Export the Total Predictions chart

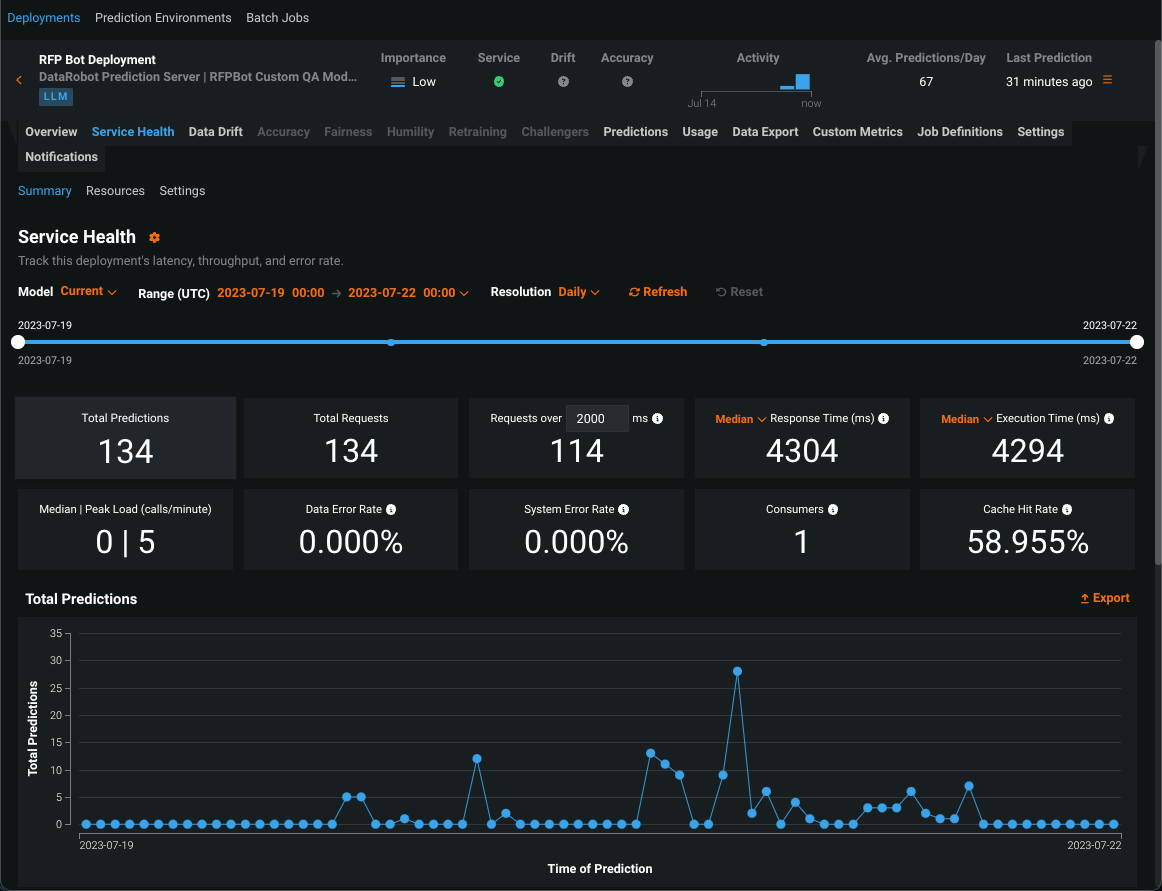coord(1104,598)
